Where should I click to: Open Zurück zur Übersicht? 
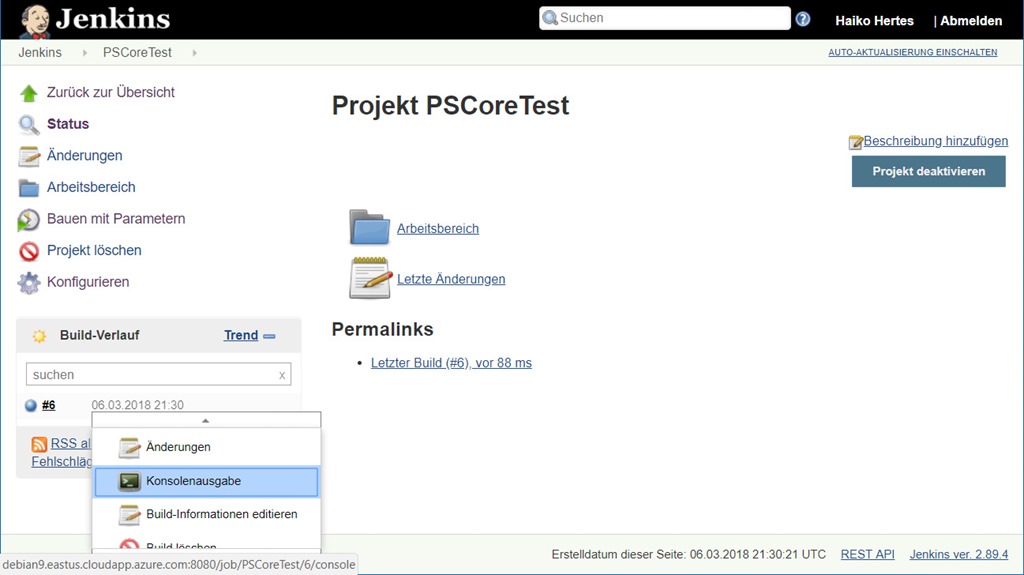(110, 92)
